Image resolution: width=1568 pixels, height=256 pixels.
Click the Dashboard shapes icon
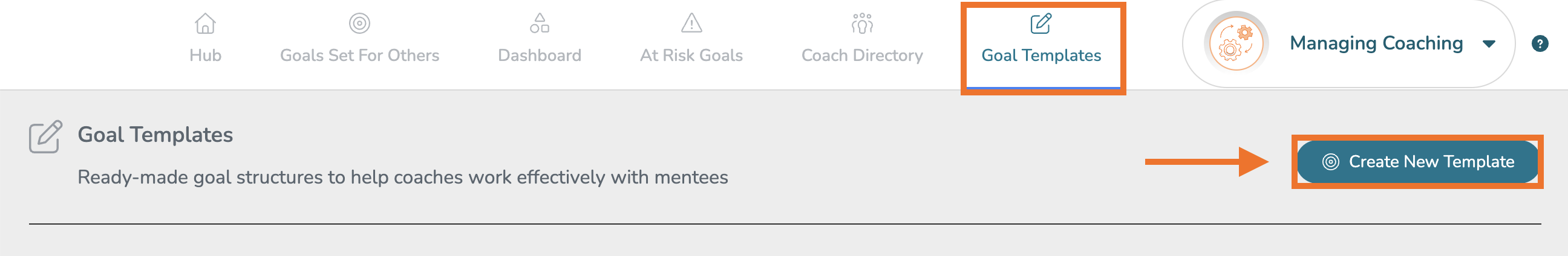[540, 24]
